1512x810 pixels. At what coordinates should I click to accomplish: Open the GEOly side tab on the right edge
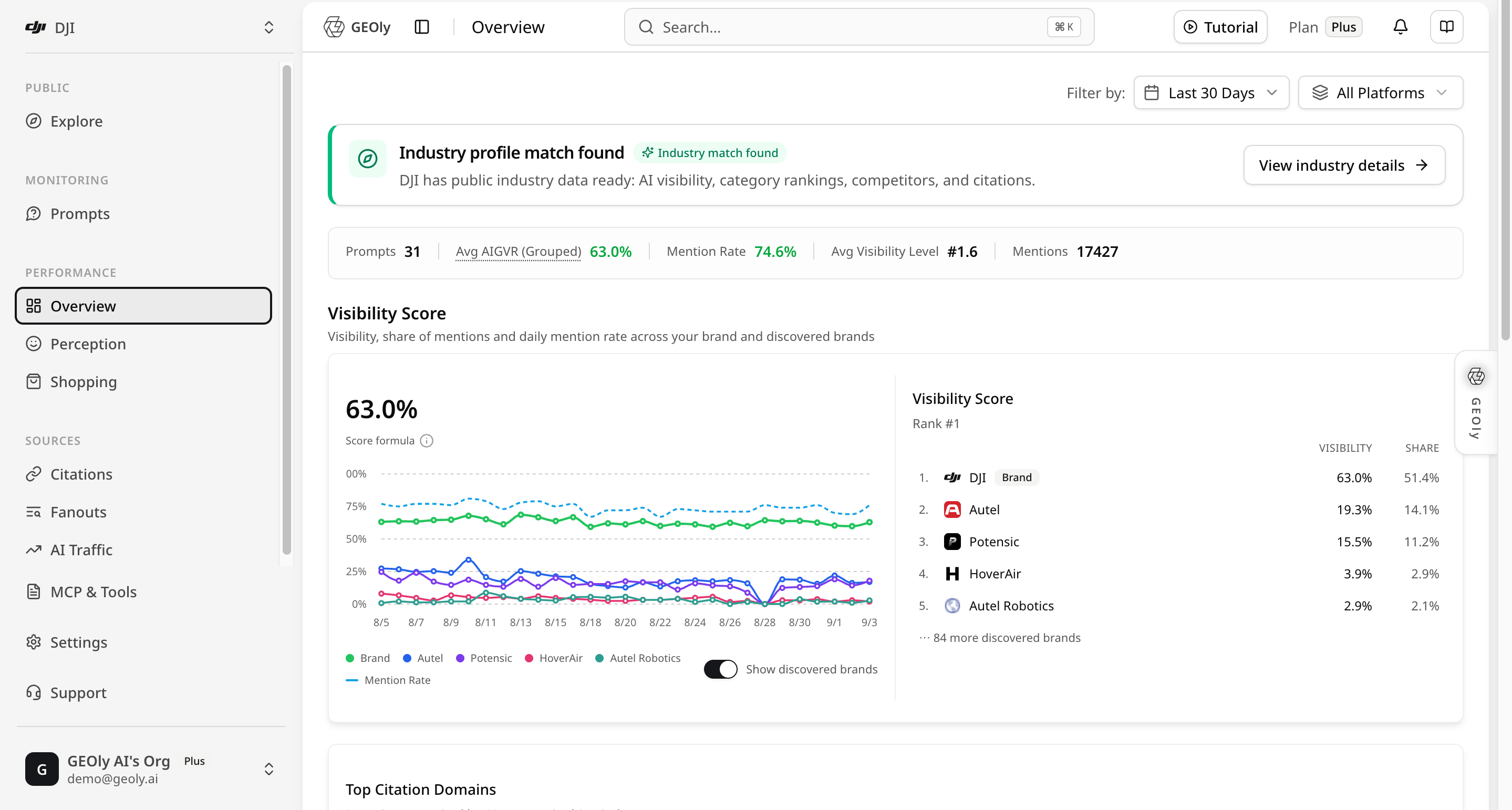coord(1476,403)
